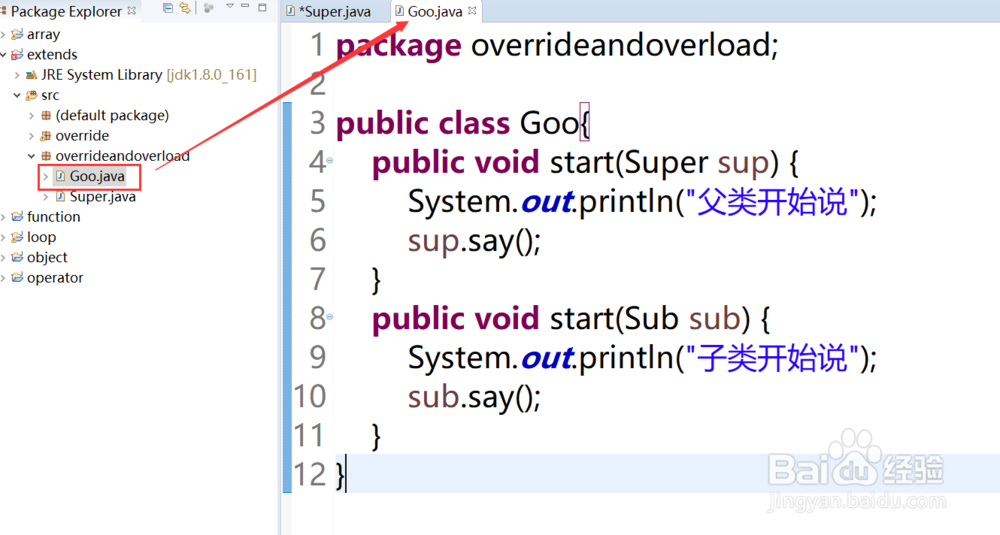1000x535 pixels.
Task: Select the (default package) label
Action: (x=112, y=115)
